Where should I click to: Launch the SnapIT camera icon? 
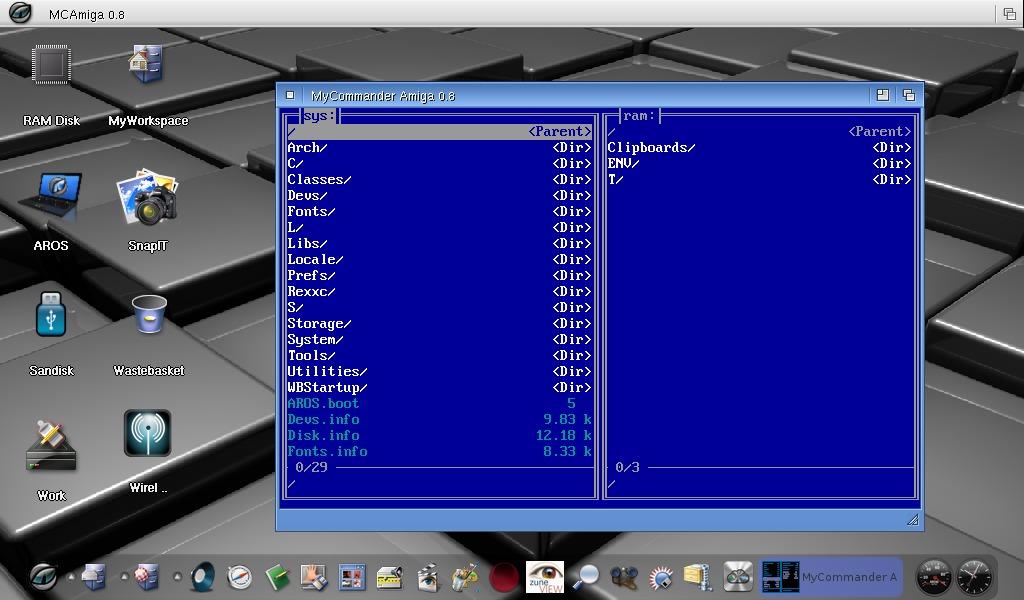point(148,197)
